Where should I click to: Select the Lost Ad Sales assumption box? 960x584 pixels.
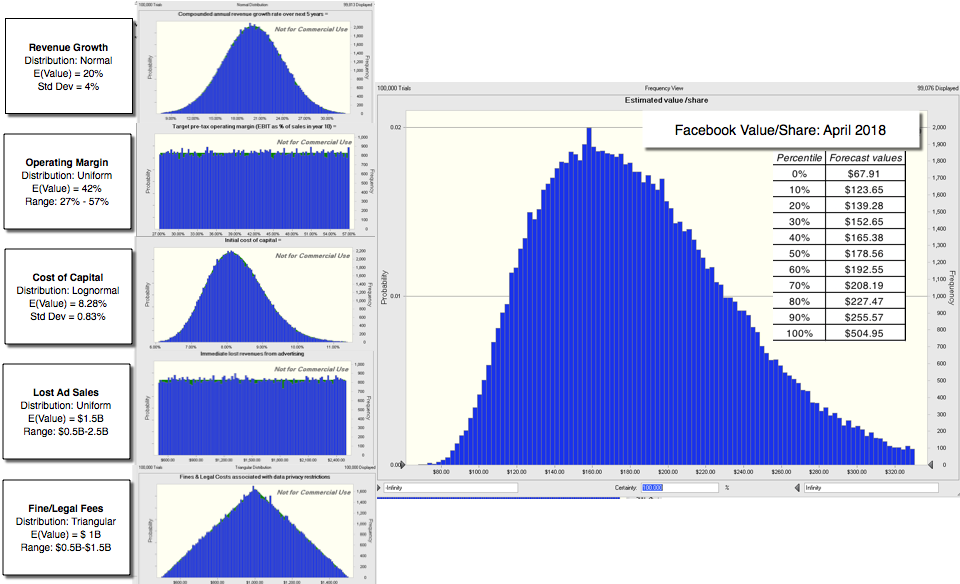tap(66, 411)
